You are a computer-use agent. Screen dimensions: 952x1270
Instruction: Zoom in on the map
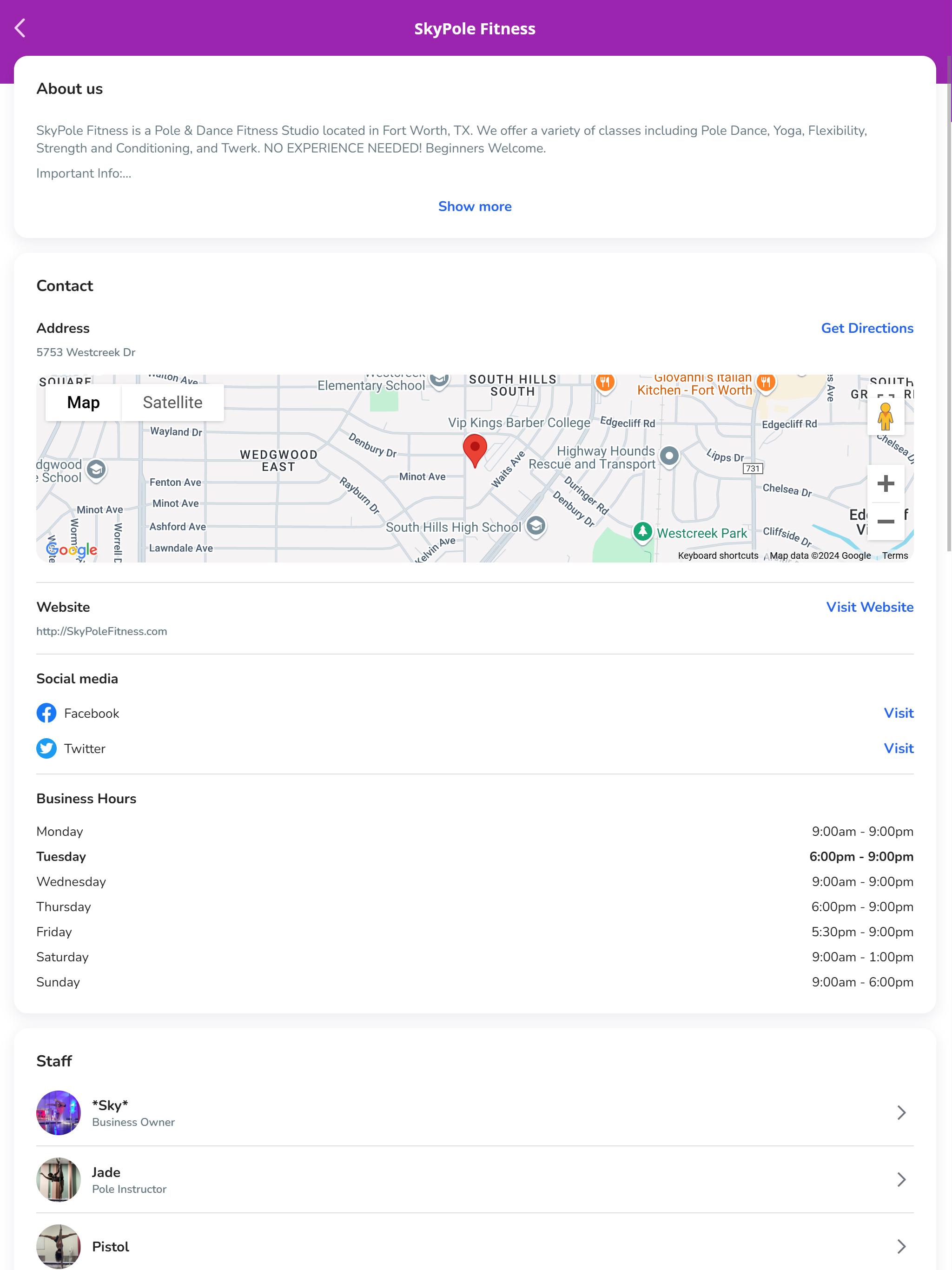[886, 483]
